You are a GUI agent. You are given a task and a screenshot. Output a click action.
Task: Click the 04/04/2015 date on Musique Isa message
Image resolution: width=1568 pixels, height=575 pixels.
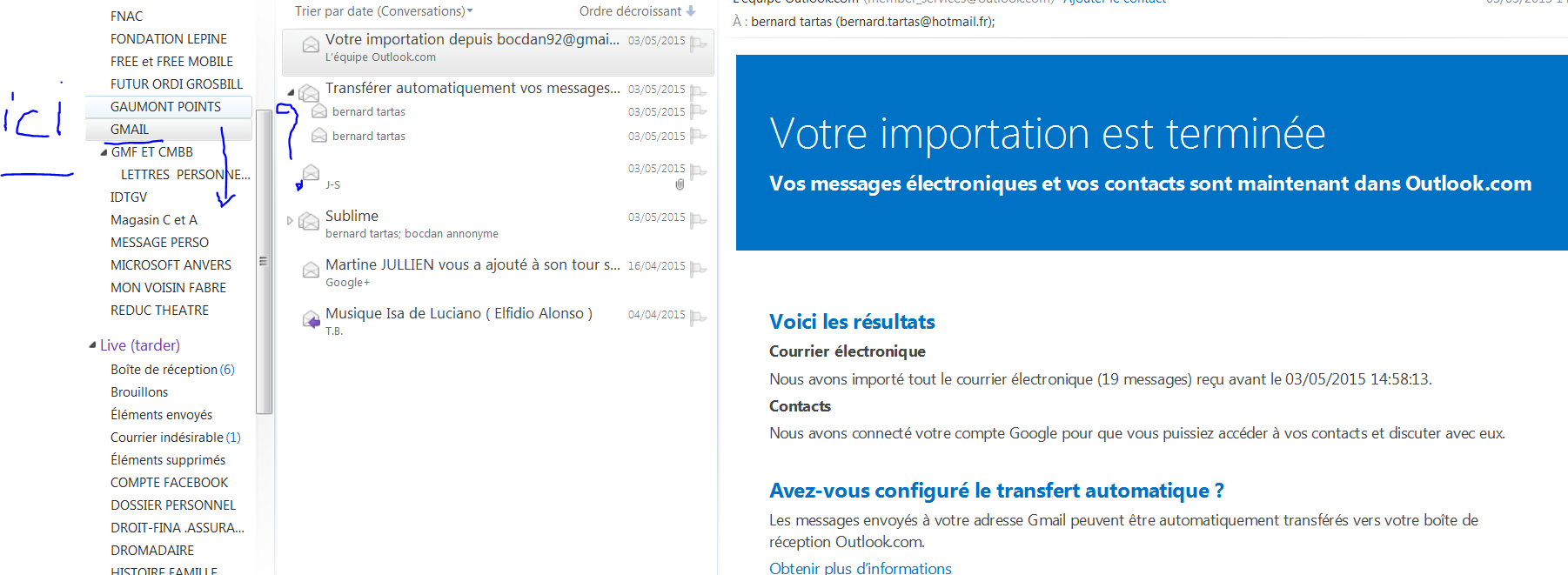[x=657, y=315]
